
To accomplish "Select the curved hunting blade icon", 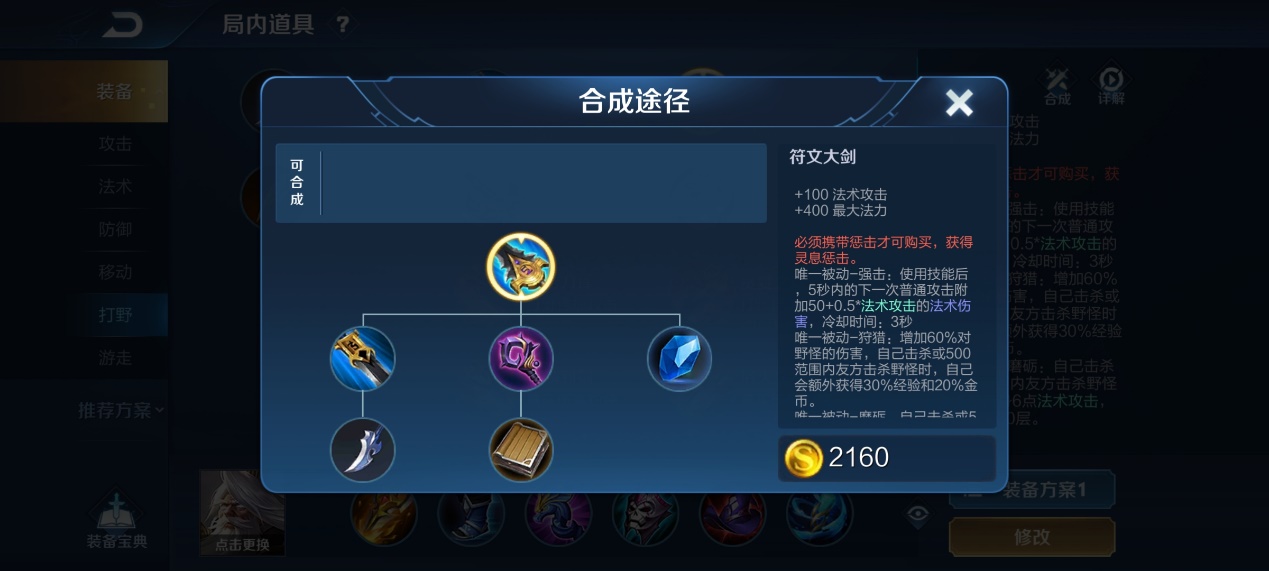I will (x=363, y=449).
